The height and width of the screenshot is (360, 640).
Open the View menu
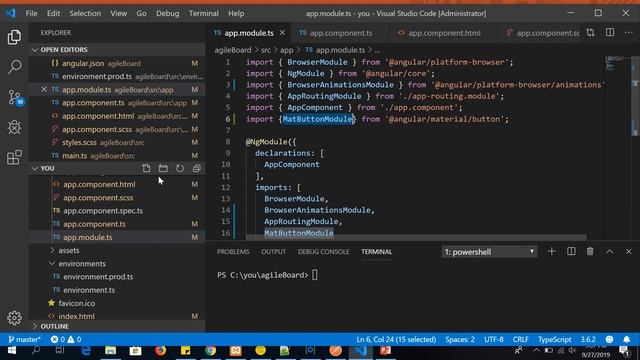[118, 13]
